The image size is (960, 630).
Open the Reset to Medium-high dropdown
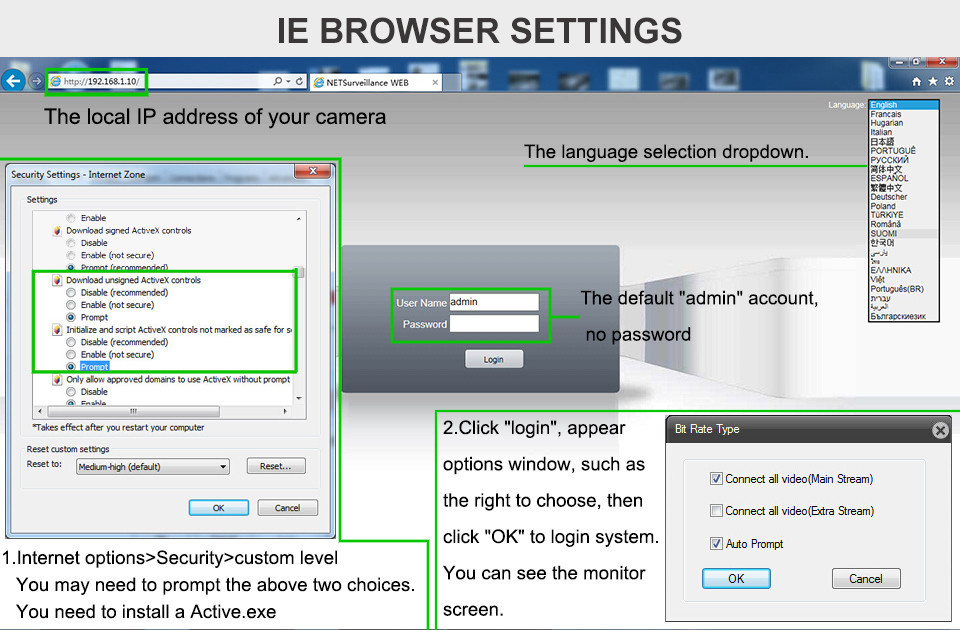tap(152, 467)
